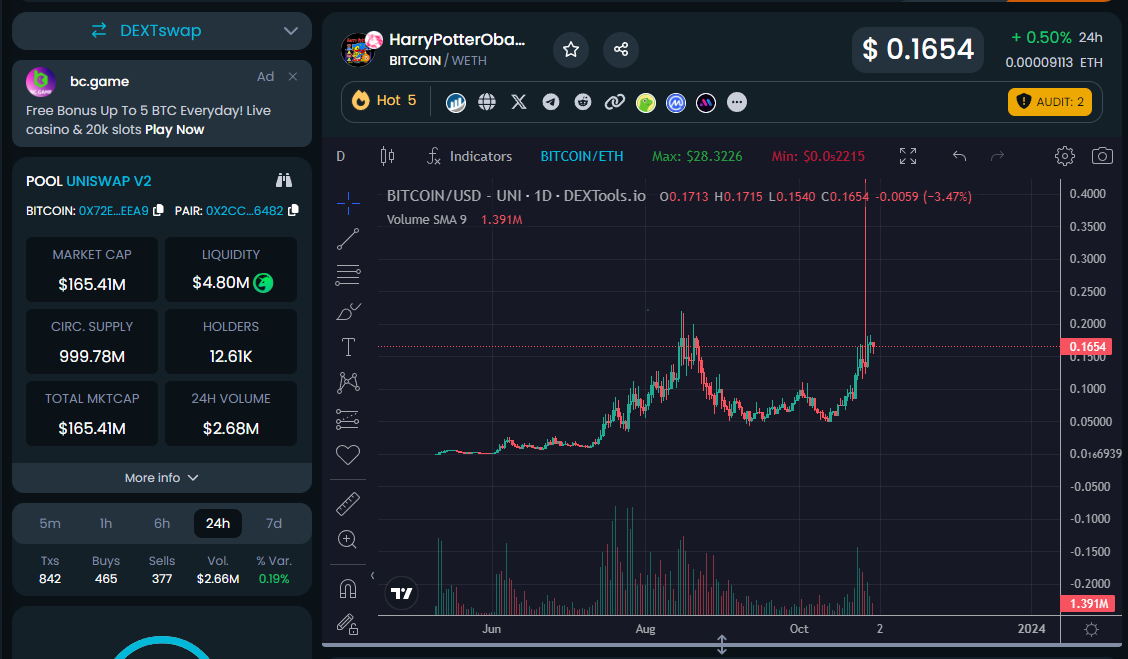
Task: Open CoinMarketCap listing icon
Action: (x=676, y=103)
